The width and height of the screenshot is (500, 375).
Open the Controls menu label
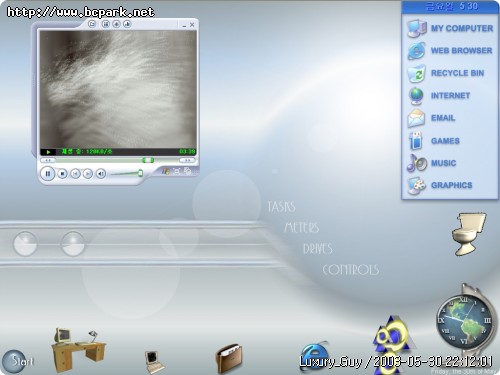(351, 270)
